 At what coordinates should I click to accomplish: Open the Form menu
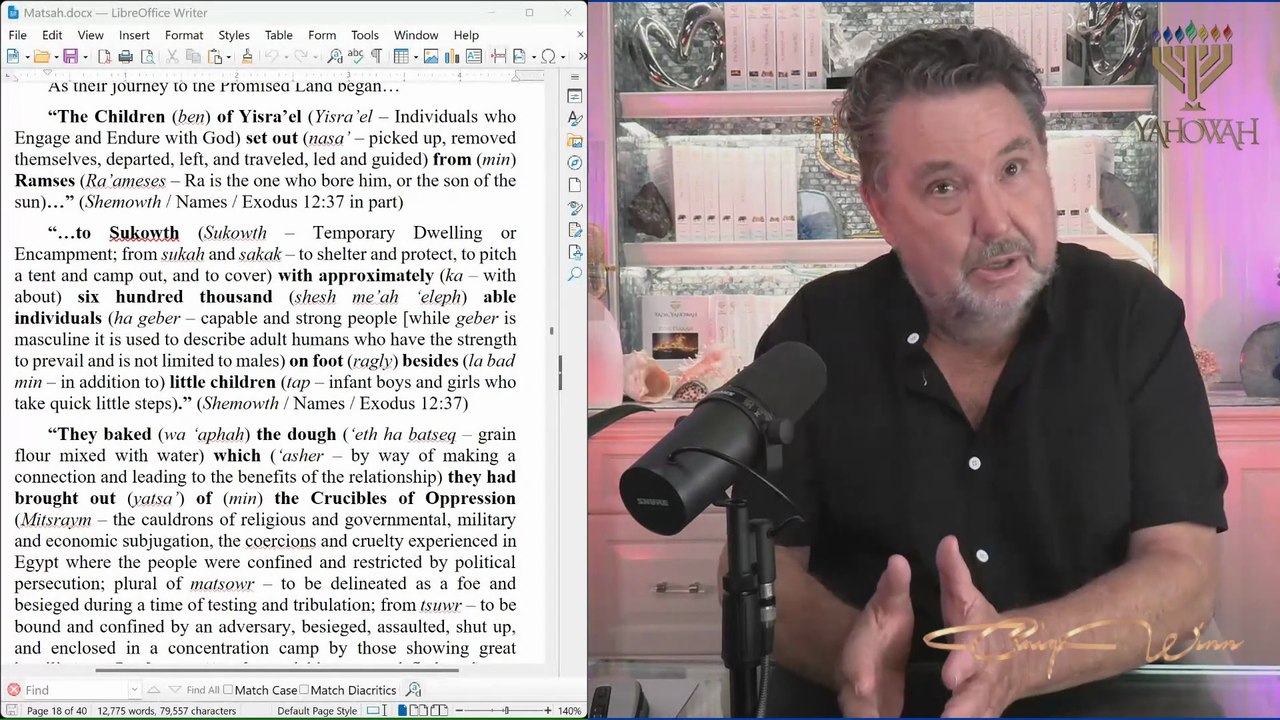point(322,35)
